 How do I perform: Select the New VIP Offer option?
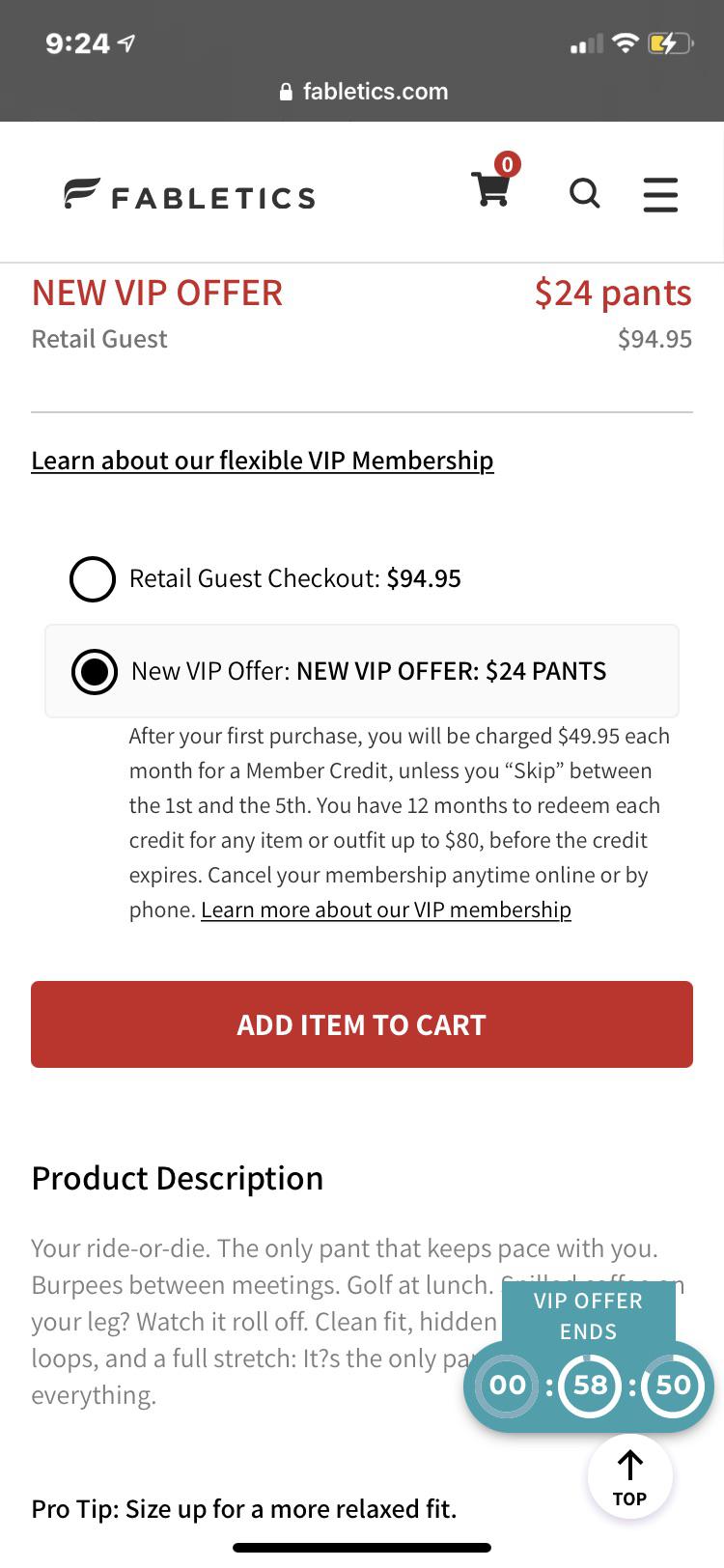94,671
